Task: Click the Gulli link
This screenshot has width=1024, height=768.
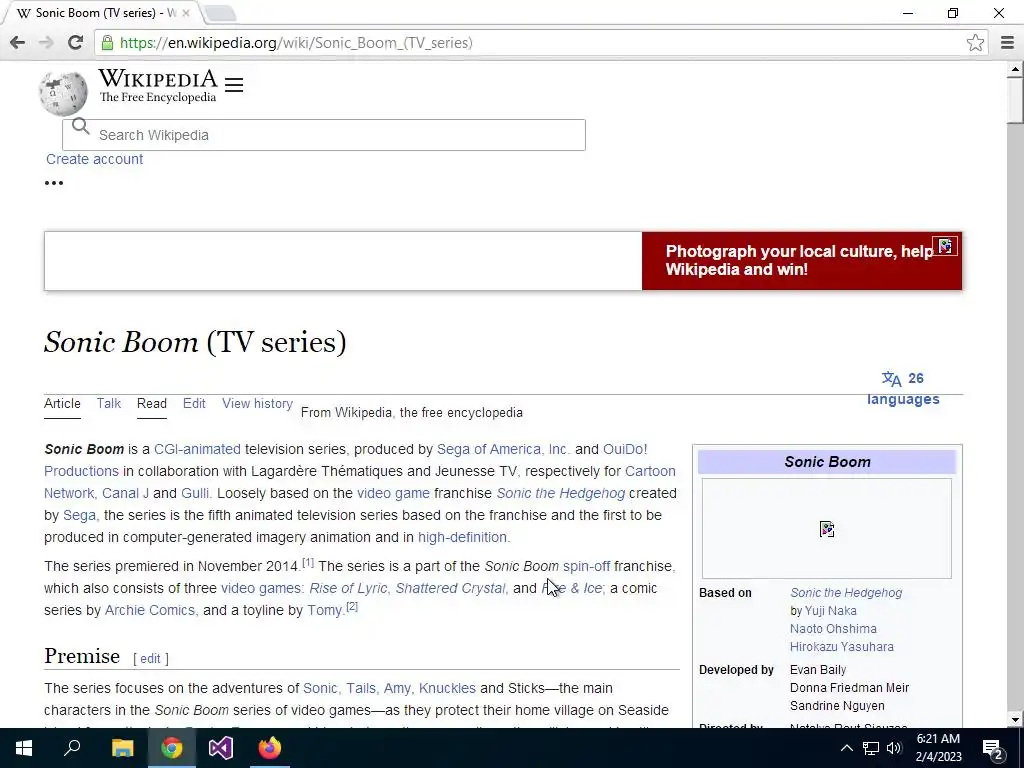Action: (x=196, y=493)
